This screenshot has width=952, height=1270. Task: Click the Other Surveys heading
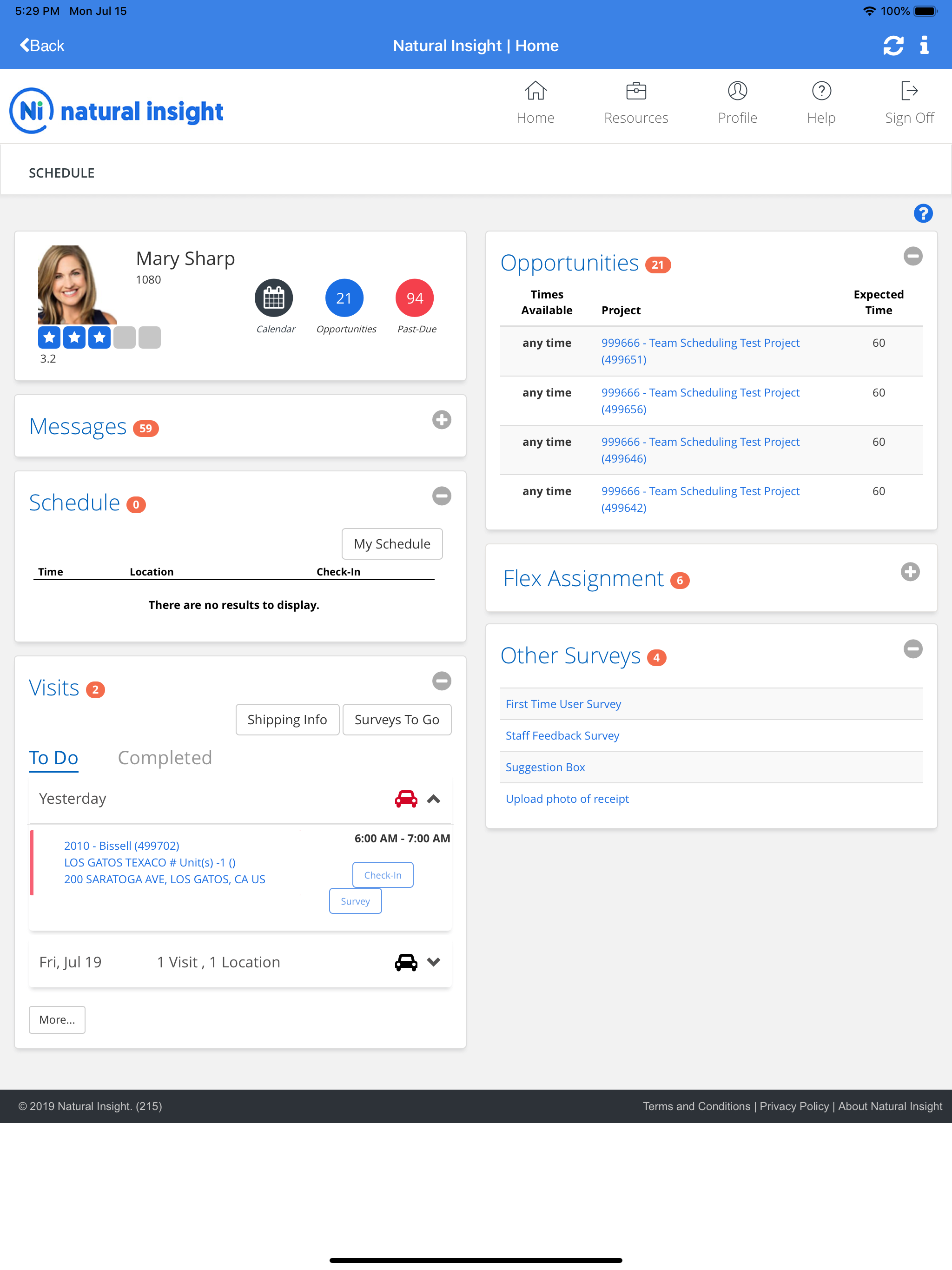tap(570, 655)
